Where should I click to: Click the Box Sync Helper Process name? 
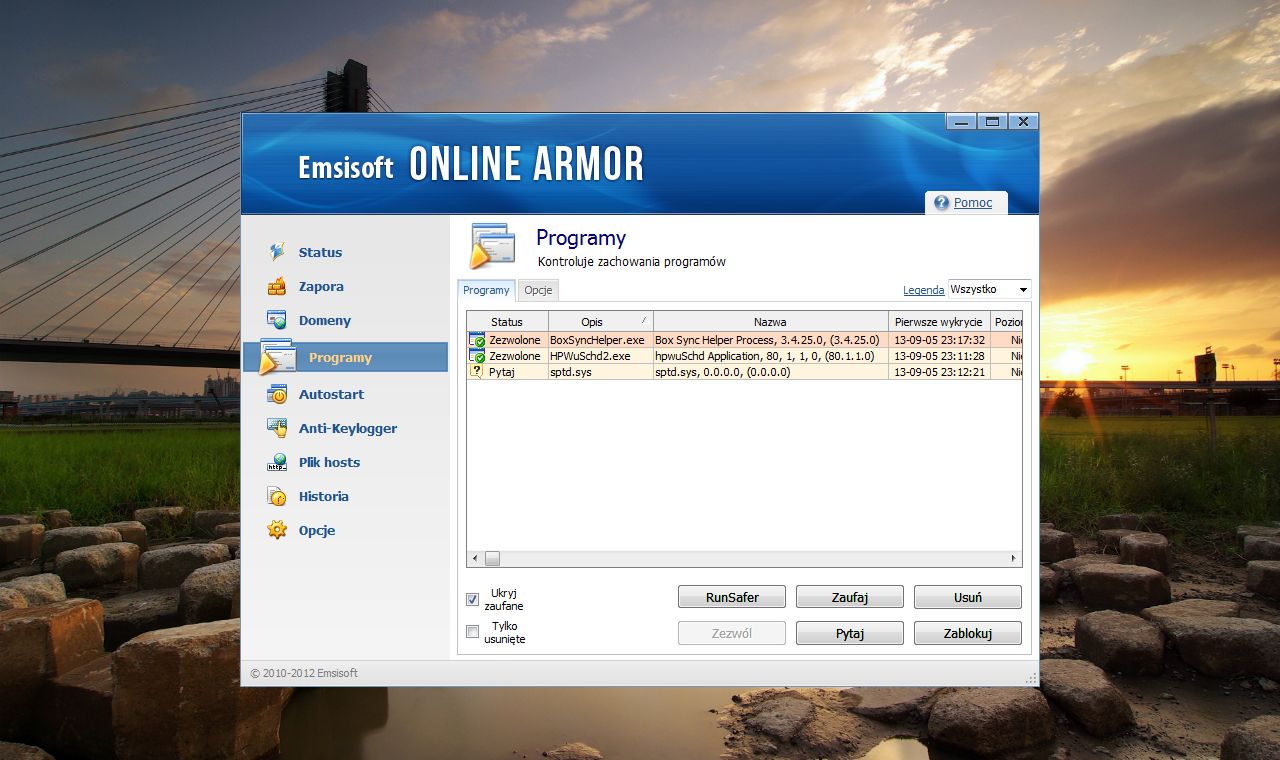(x=770, y=340)
